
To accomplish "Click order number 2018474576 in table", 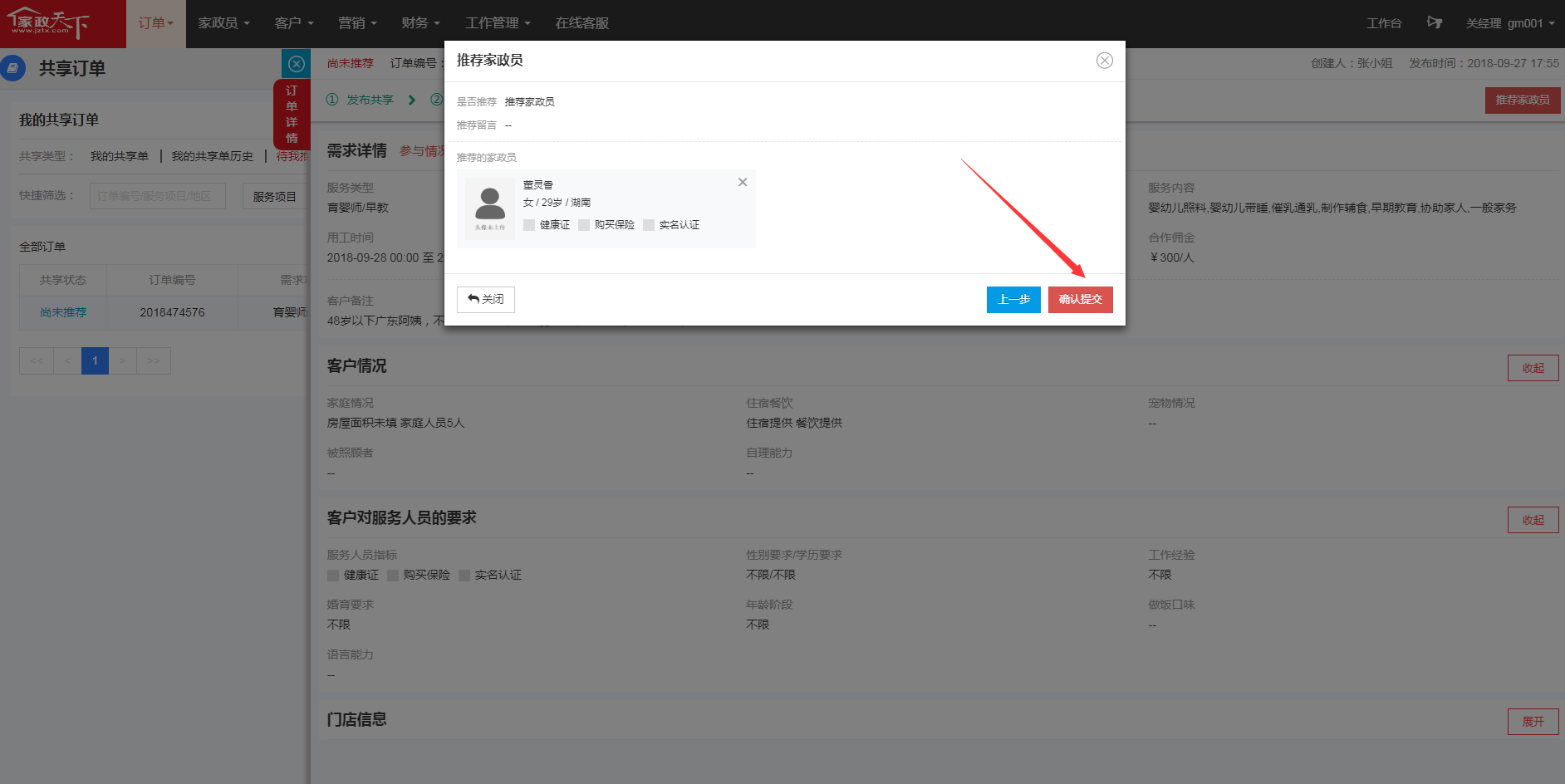I will [x=172, y=313].
